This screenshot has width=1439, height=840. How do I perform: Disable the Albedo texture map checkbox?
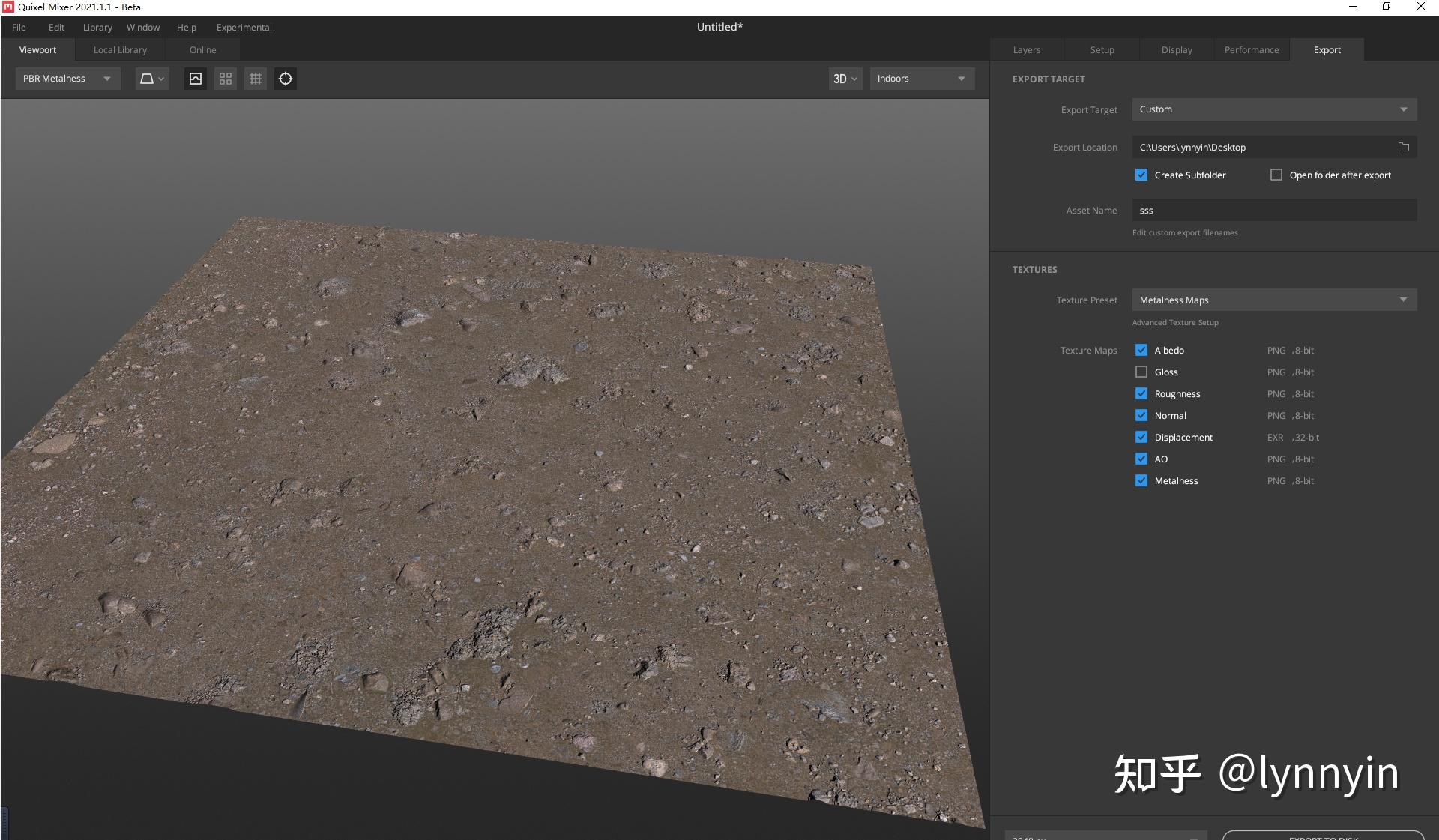point(1141,350)
